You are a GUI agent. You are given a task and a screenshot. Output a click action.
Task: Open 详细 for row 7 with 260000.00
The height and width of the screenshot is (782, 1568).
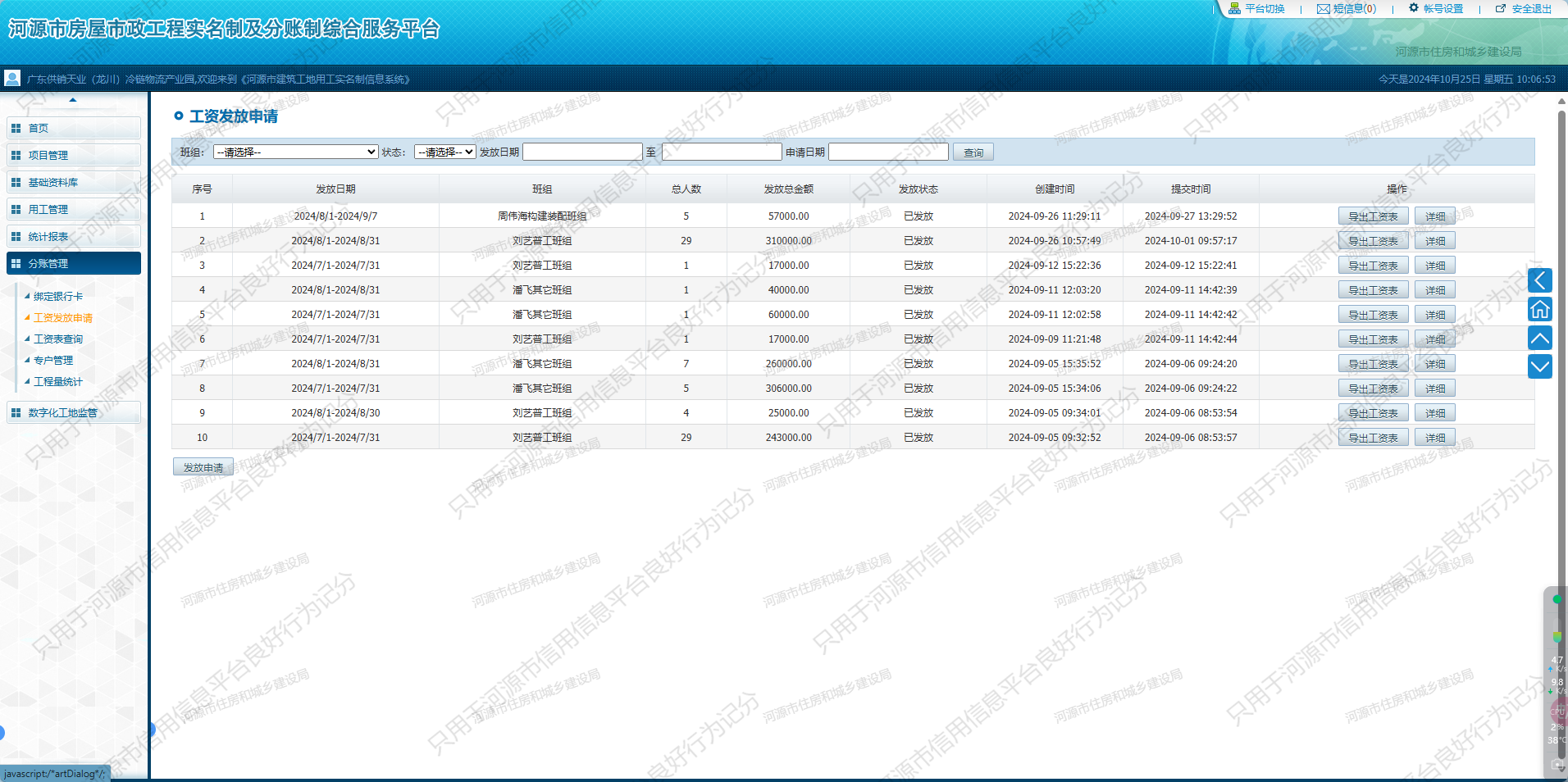[x=1435, y=364]
